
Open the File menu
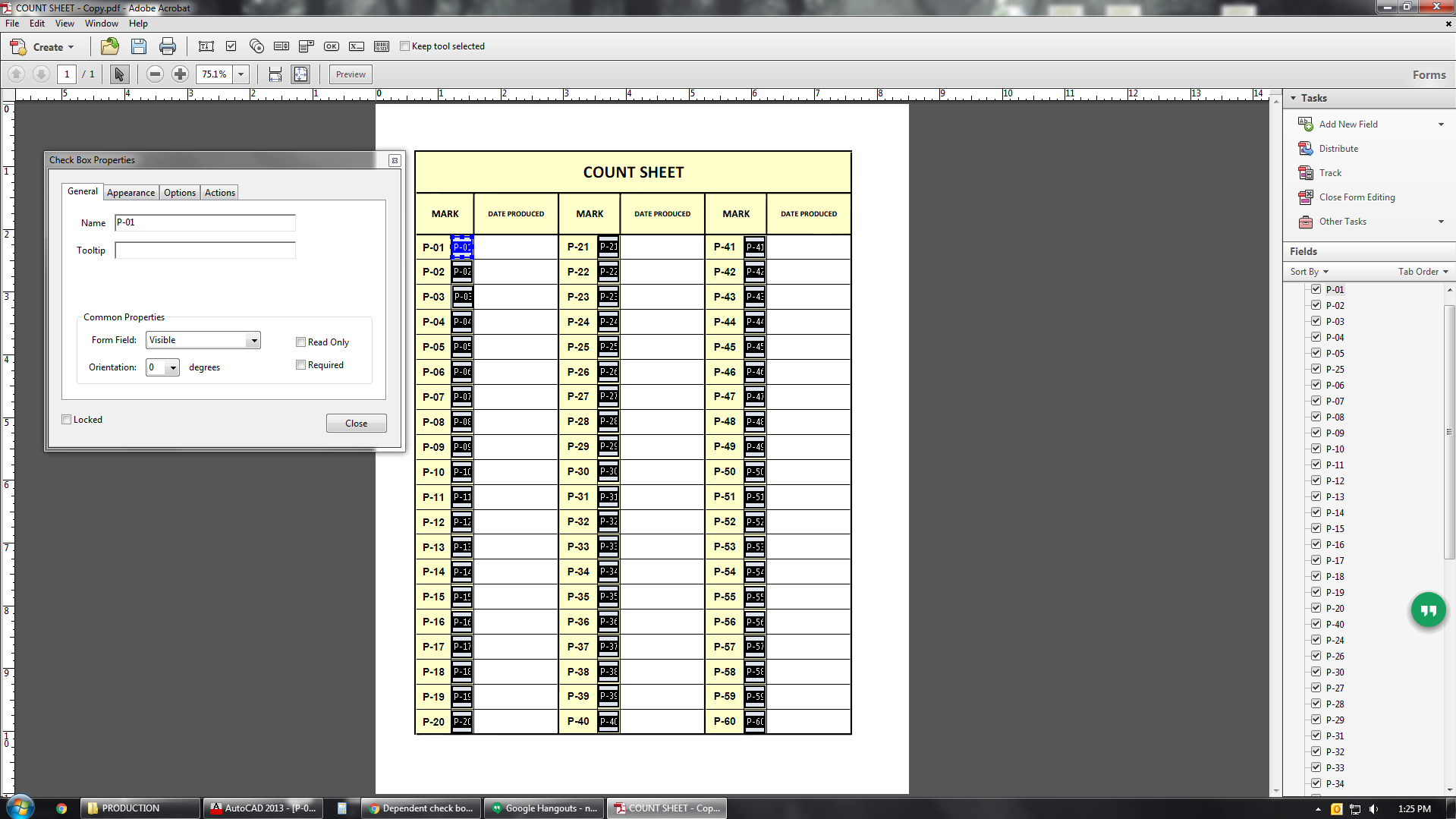12,24
